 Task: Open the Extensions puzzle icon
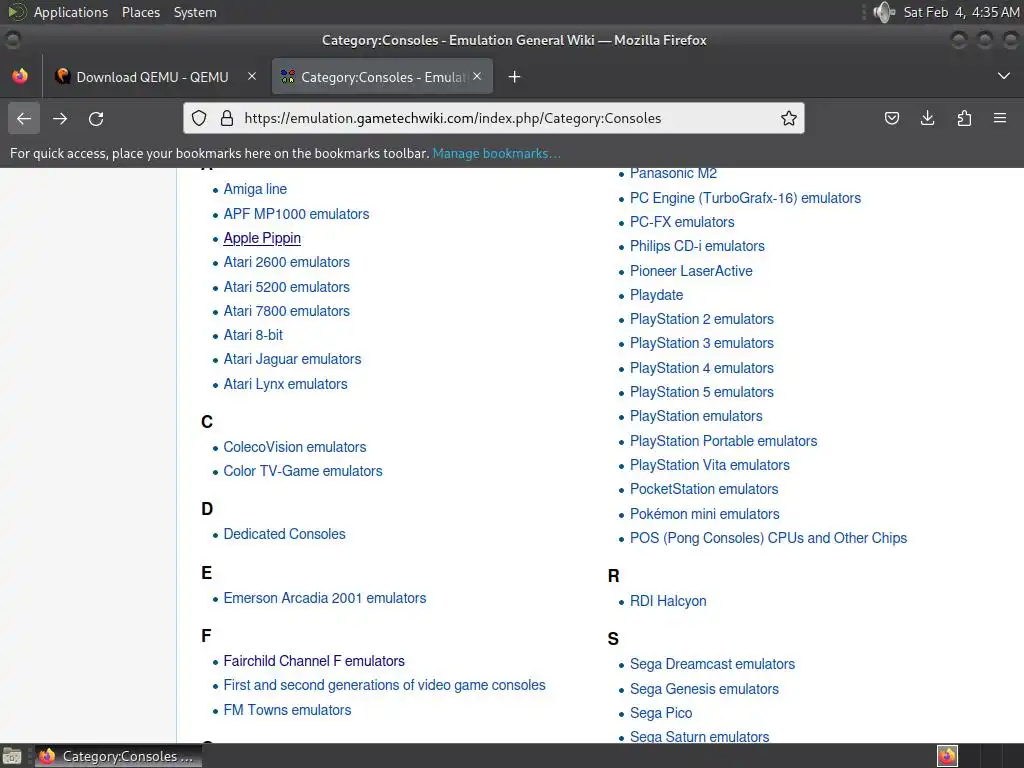click(964, 118)
